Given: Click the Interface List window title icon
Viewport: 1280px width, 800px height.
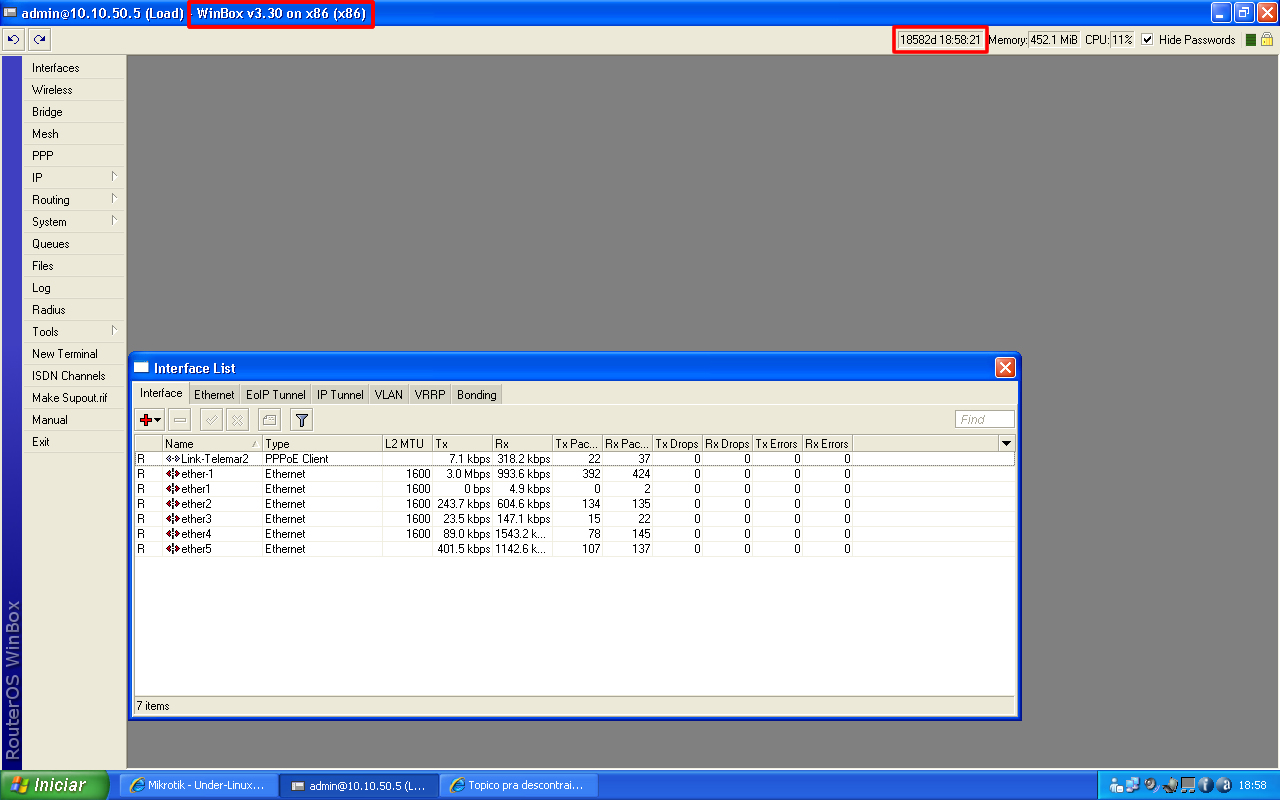Looking at the screenshot, I should pos(141,368).
